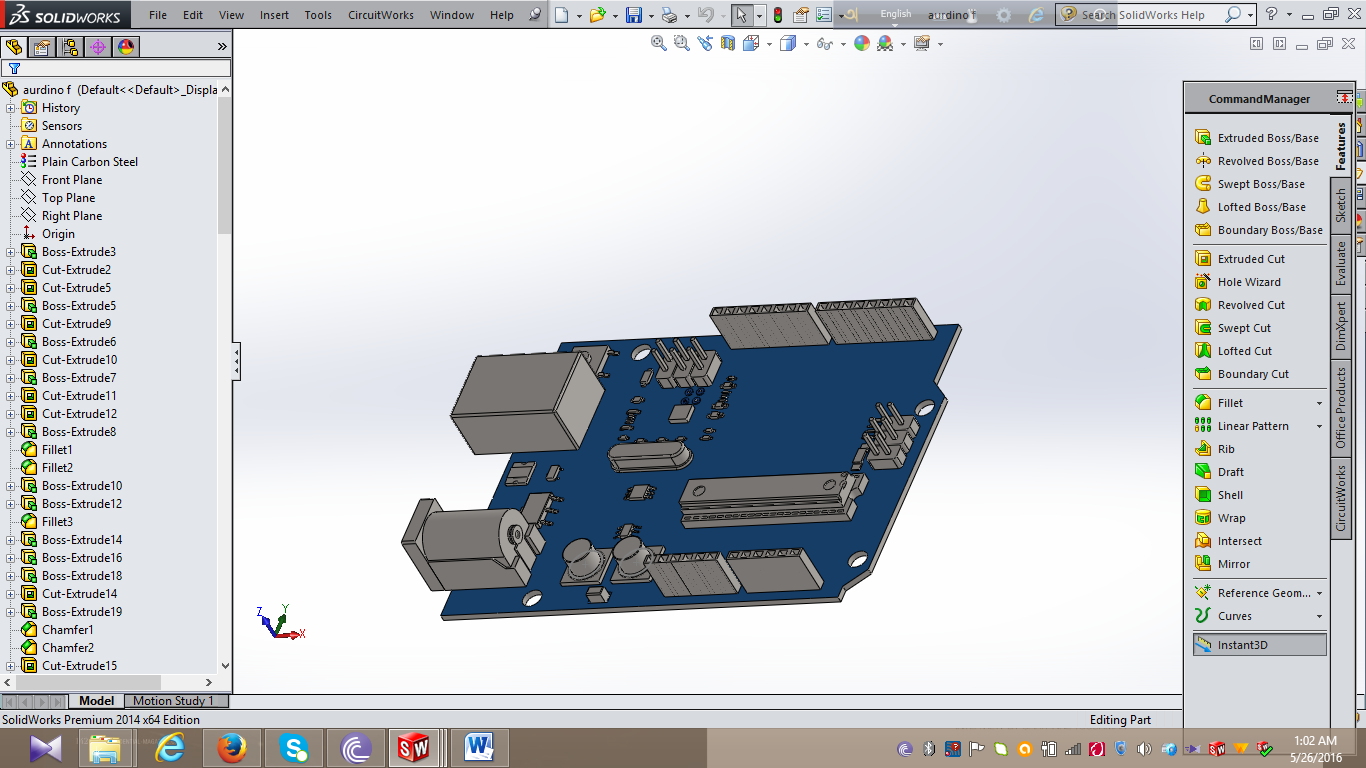Image resolution: width=1366 pixels, height=768 pixels.
Task: Expand the Boss-Extrude19 feature node
Action: 11,612
